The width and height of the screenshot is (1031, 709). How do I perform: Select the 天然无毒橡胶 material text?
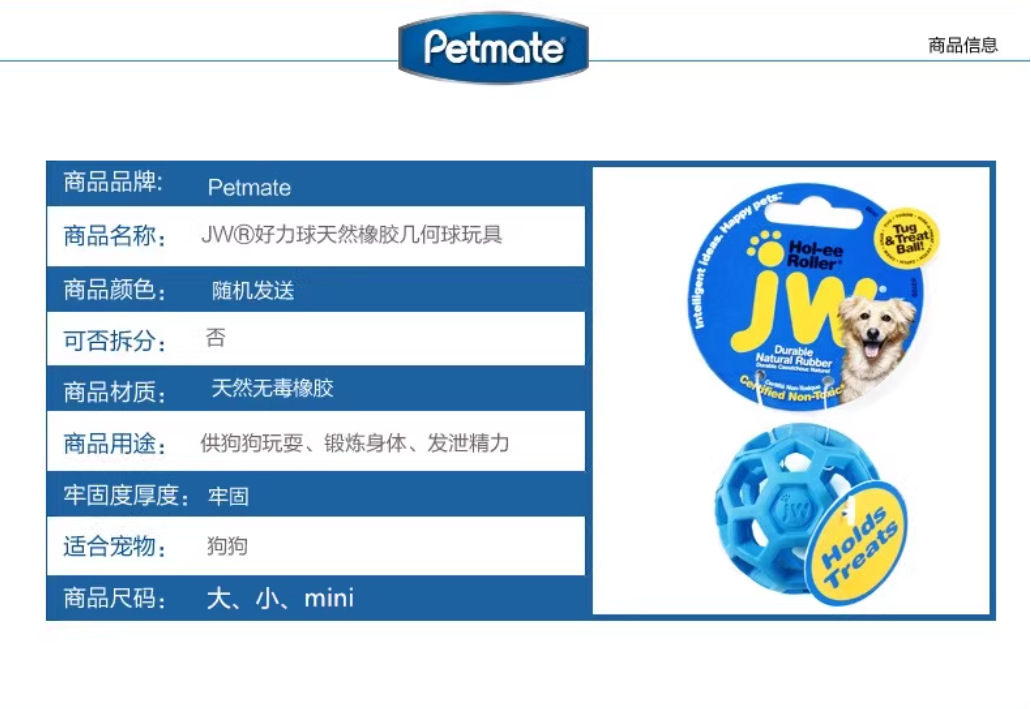(272, 388)
